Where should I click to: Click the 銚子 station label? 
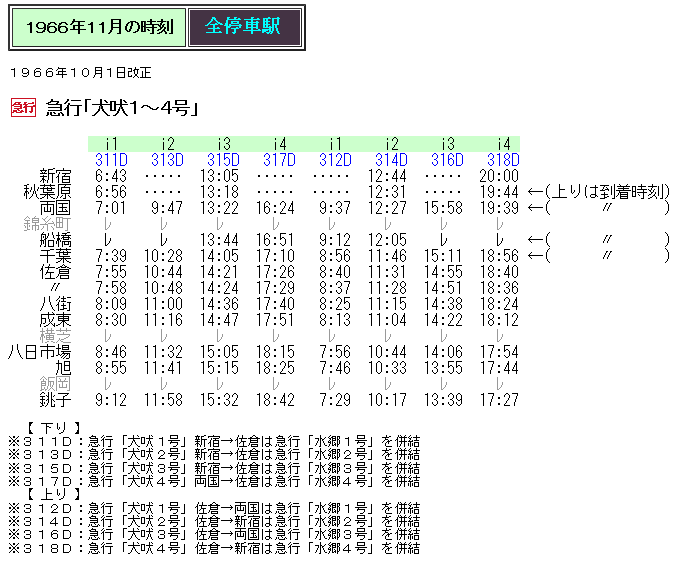[55, 400]
